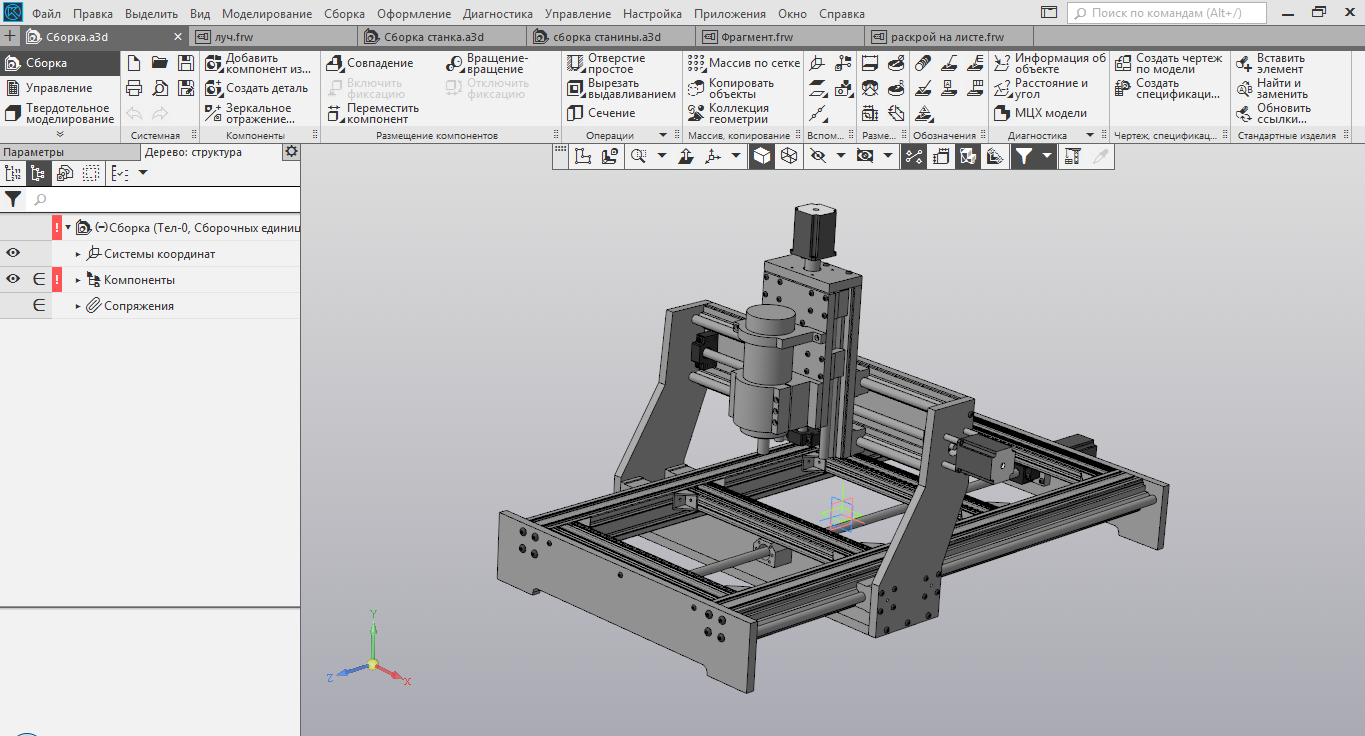Toggle visibility of Компоненты with eye icon

point(13,280)
